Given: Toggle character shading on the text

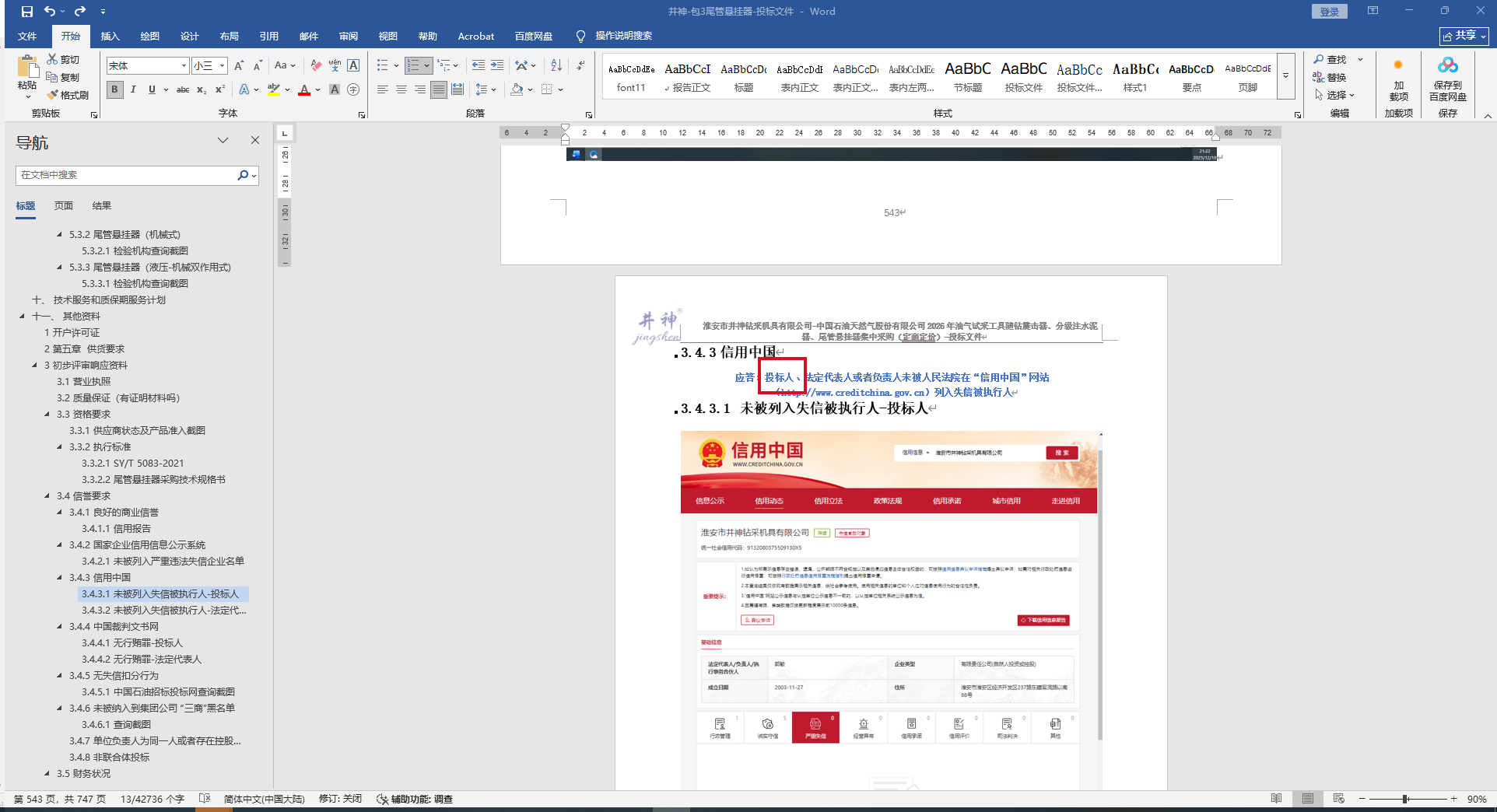Looking at the screenshot, I should (x=335, y=89).
